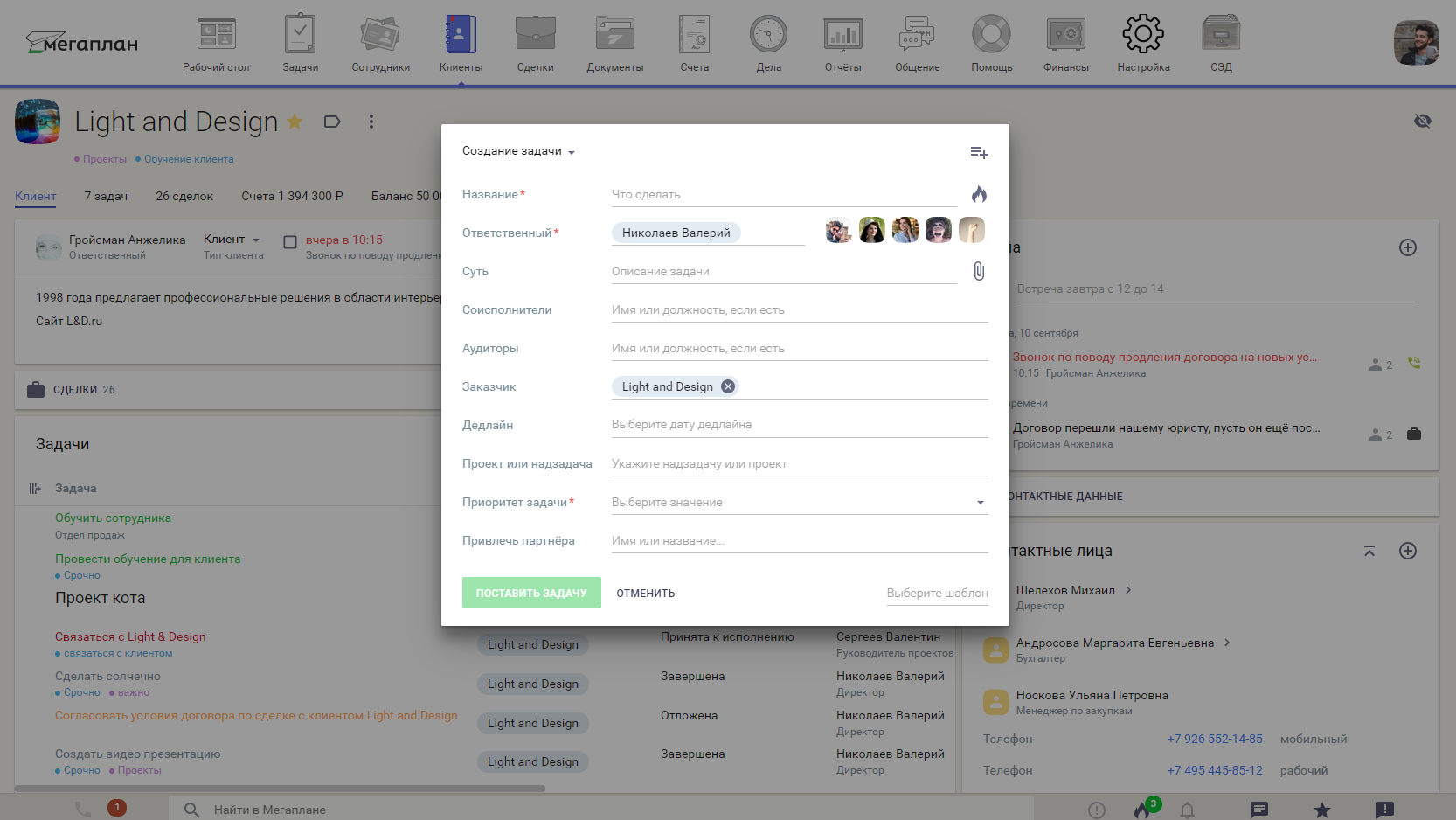Open the Счета section
1456x820 pixels.
click(695, 44)
